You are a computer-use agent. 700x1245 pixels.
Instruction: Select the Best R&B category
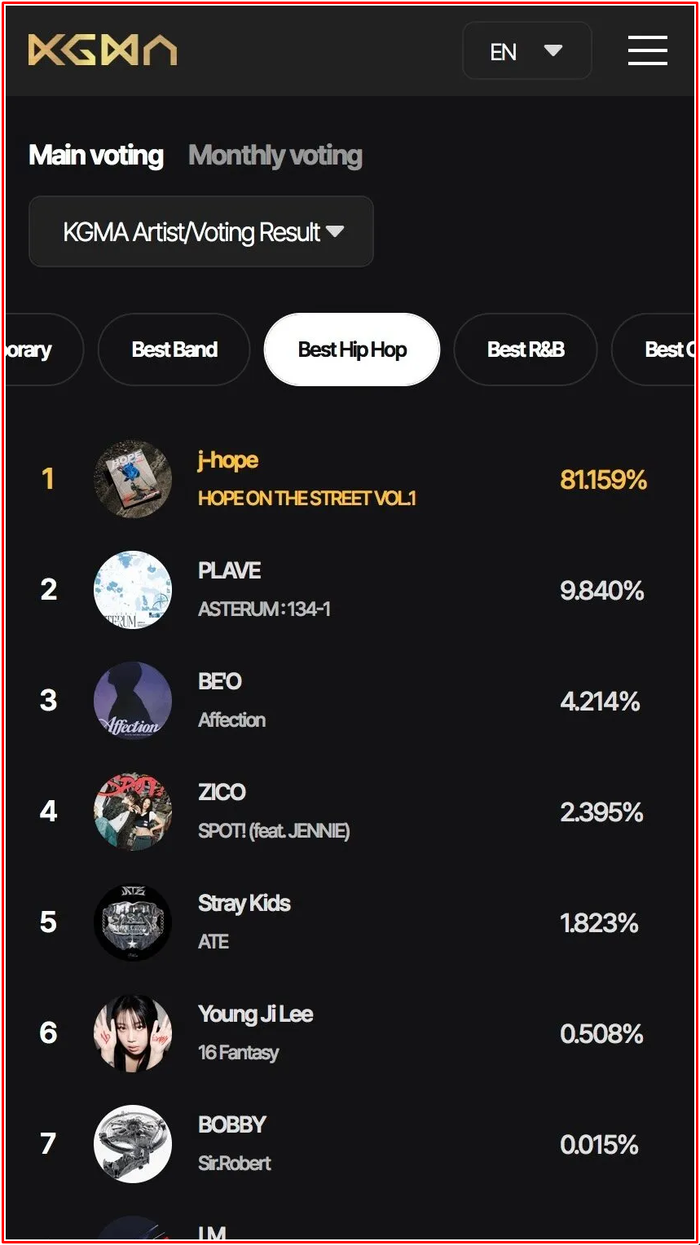pyautogui.click(x=525, y=349)
